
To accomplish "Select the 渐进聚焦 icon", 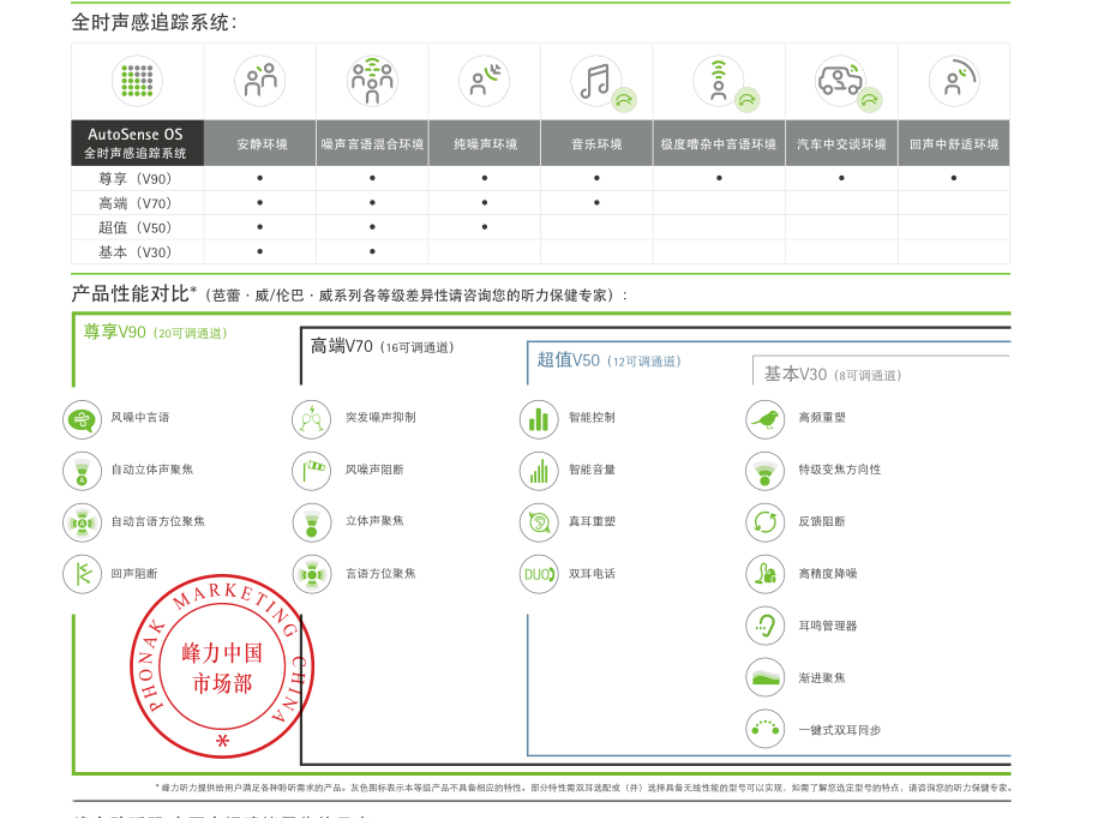I will (765, 677).
